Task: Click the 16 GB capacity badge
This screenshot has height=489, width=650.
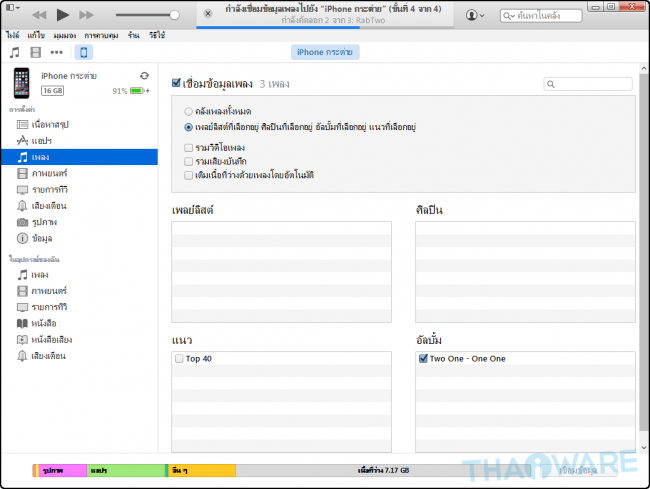Action: pyautogui.click(x=52, y=91)
